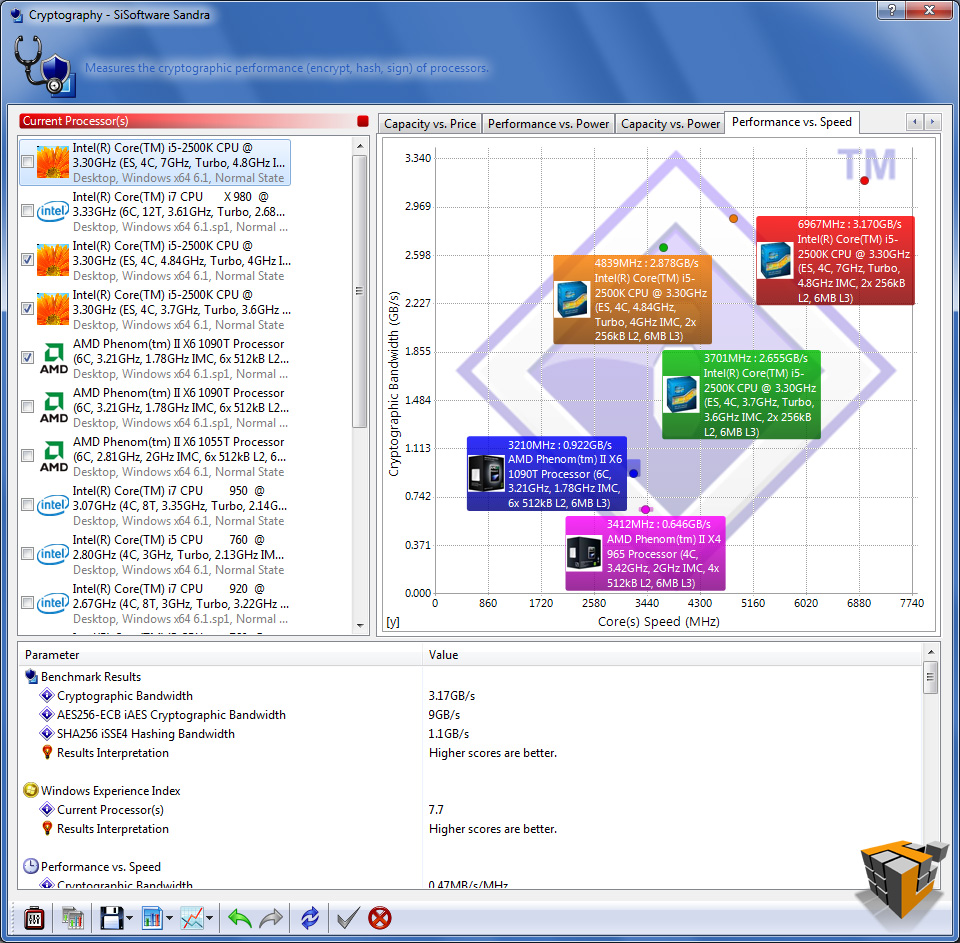Click the red chip icon in the bottom toolbar
The height and width of the screenshot is (943, 960).
[x=34, y=918]
